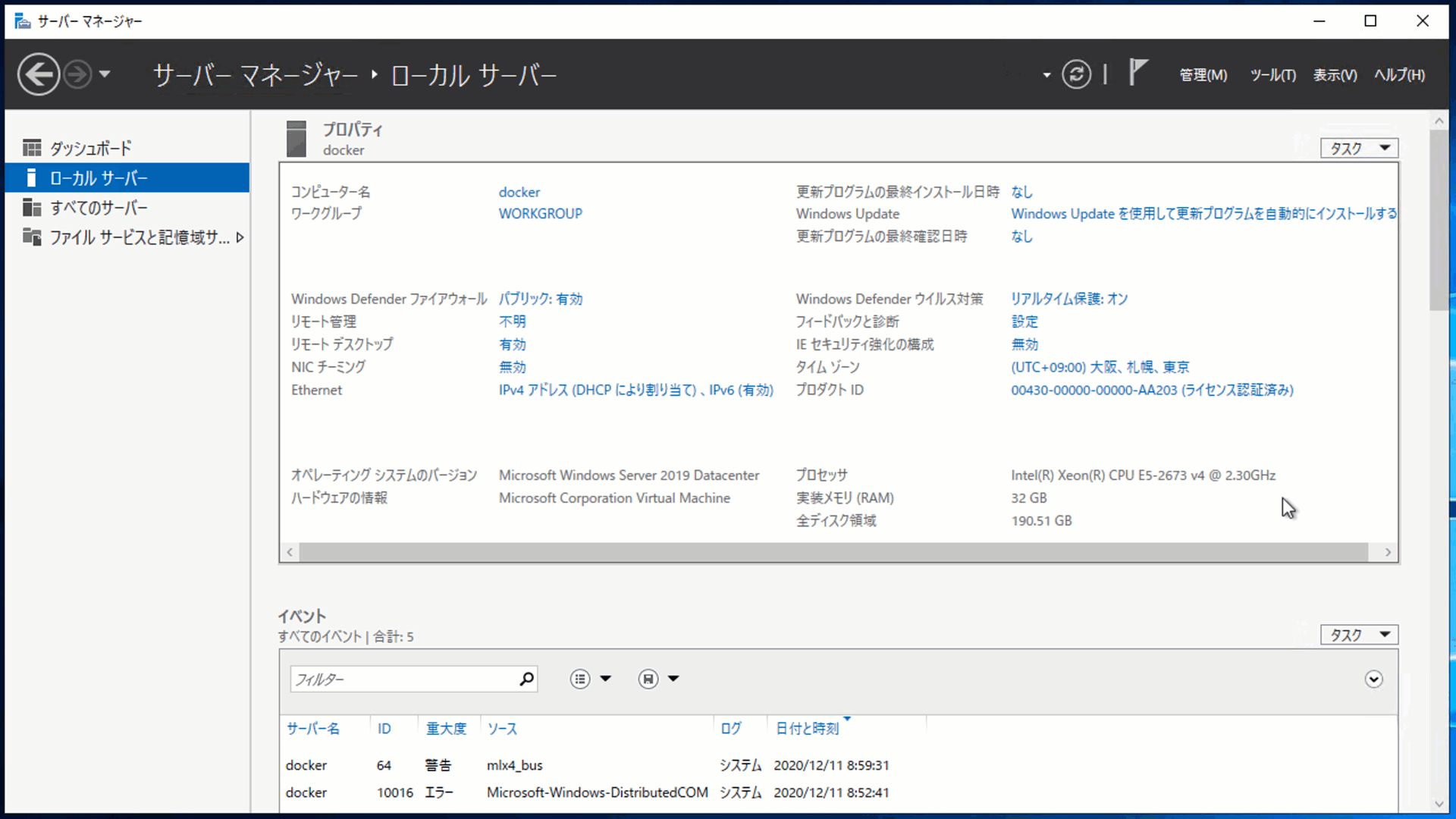Click the events list view icon
This screenshot has width=1456, height=819.
(x=580, y=679)
